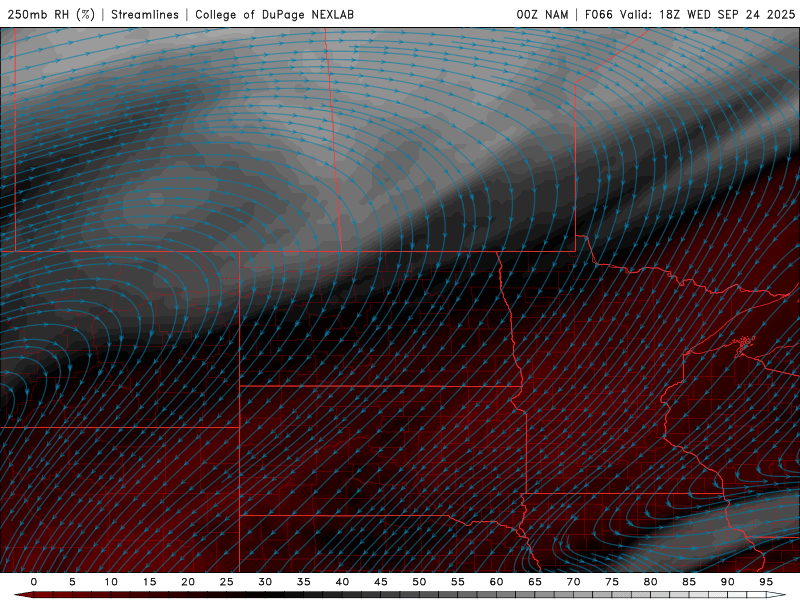The width and height of the screenshot is (800, 600).
Task: Select the color bar label "35"
Action: [x=304, y=582]
